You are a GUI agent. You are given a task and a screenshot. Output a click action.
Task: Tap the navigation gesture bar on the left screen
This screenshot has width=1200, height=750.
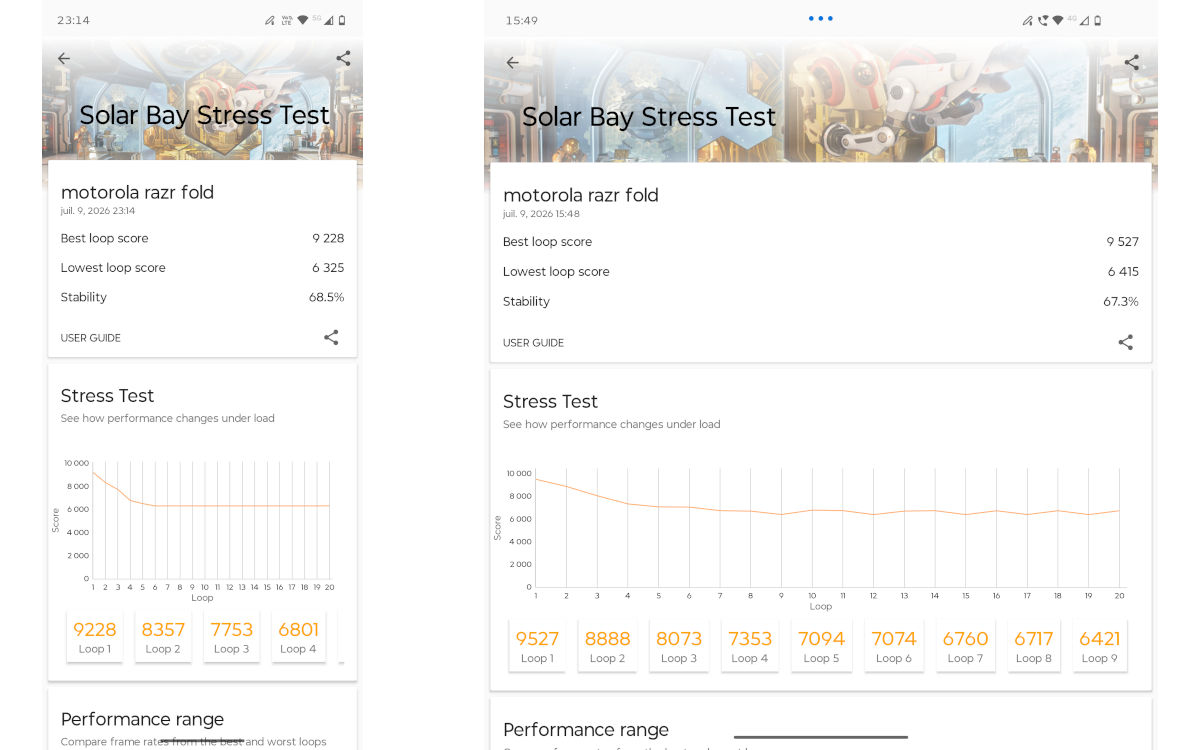click(x=202, y=741)
